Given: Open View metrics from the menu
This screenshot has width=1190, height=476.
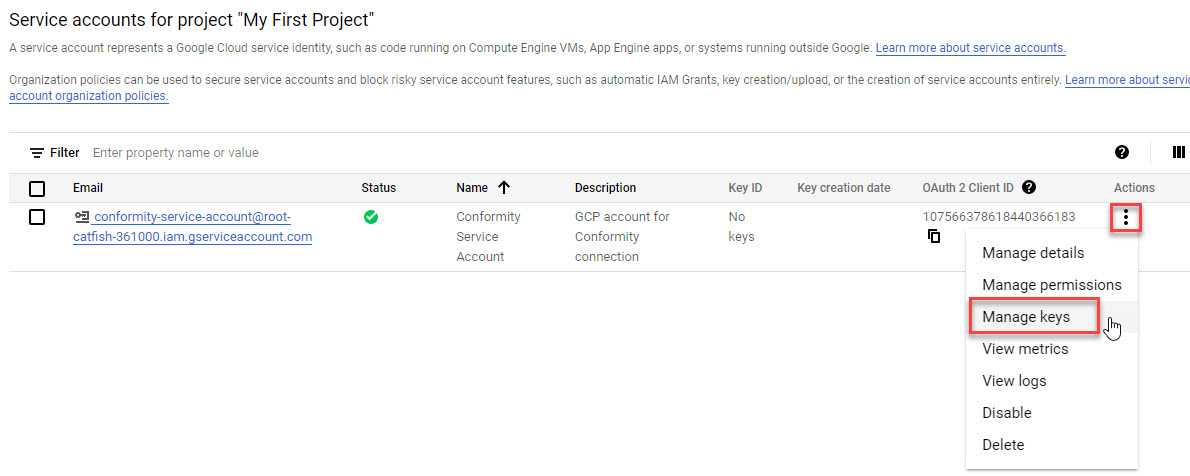Looking at the screenshot, I should pos(1025,349).
